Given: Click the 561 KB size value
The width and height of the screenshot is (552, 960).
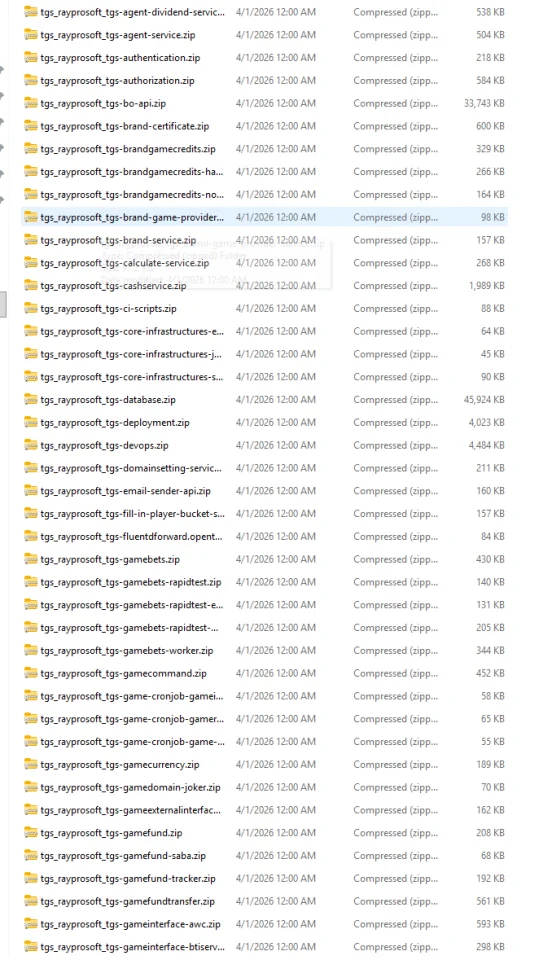Looking at the screenshot, I should point(490,901).
